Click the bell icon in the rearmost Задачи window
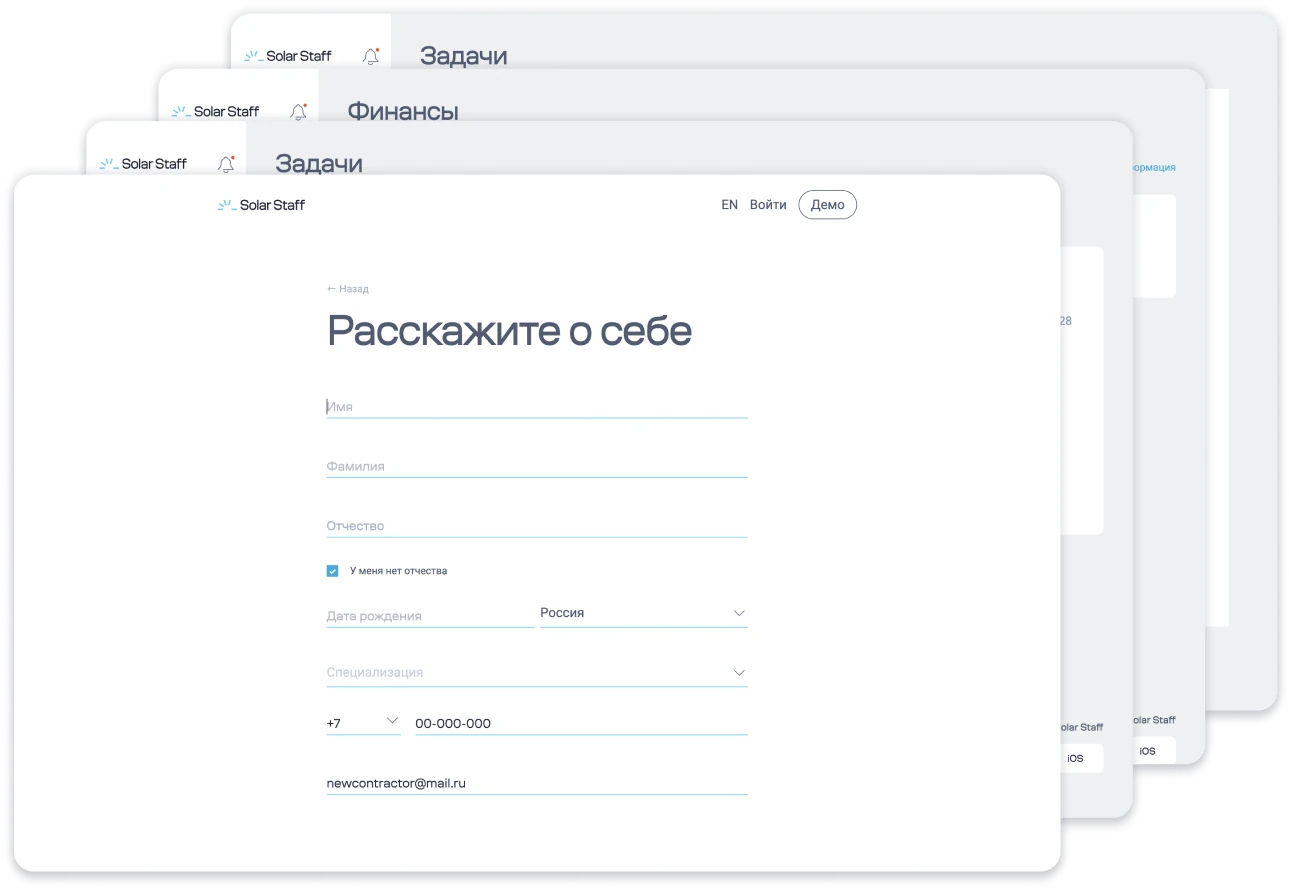The width and height of the screenshot is (1289, 889). (x=371, y=56)
